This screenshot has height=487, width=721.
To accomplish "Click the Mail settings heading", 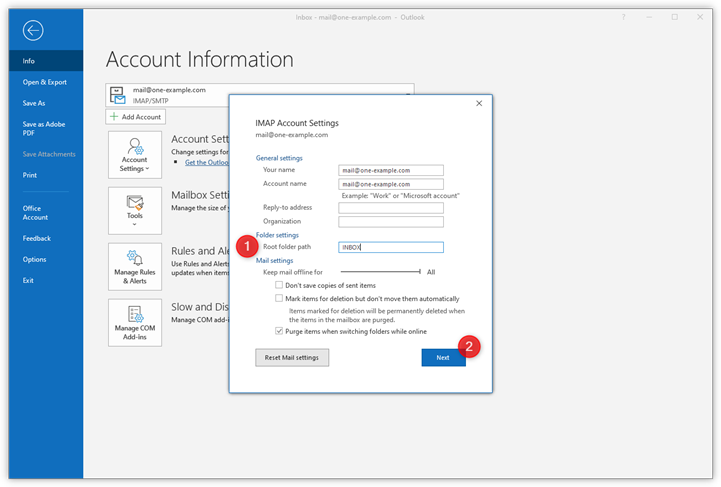I will click(275, 260).
